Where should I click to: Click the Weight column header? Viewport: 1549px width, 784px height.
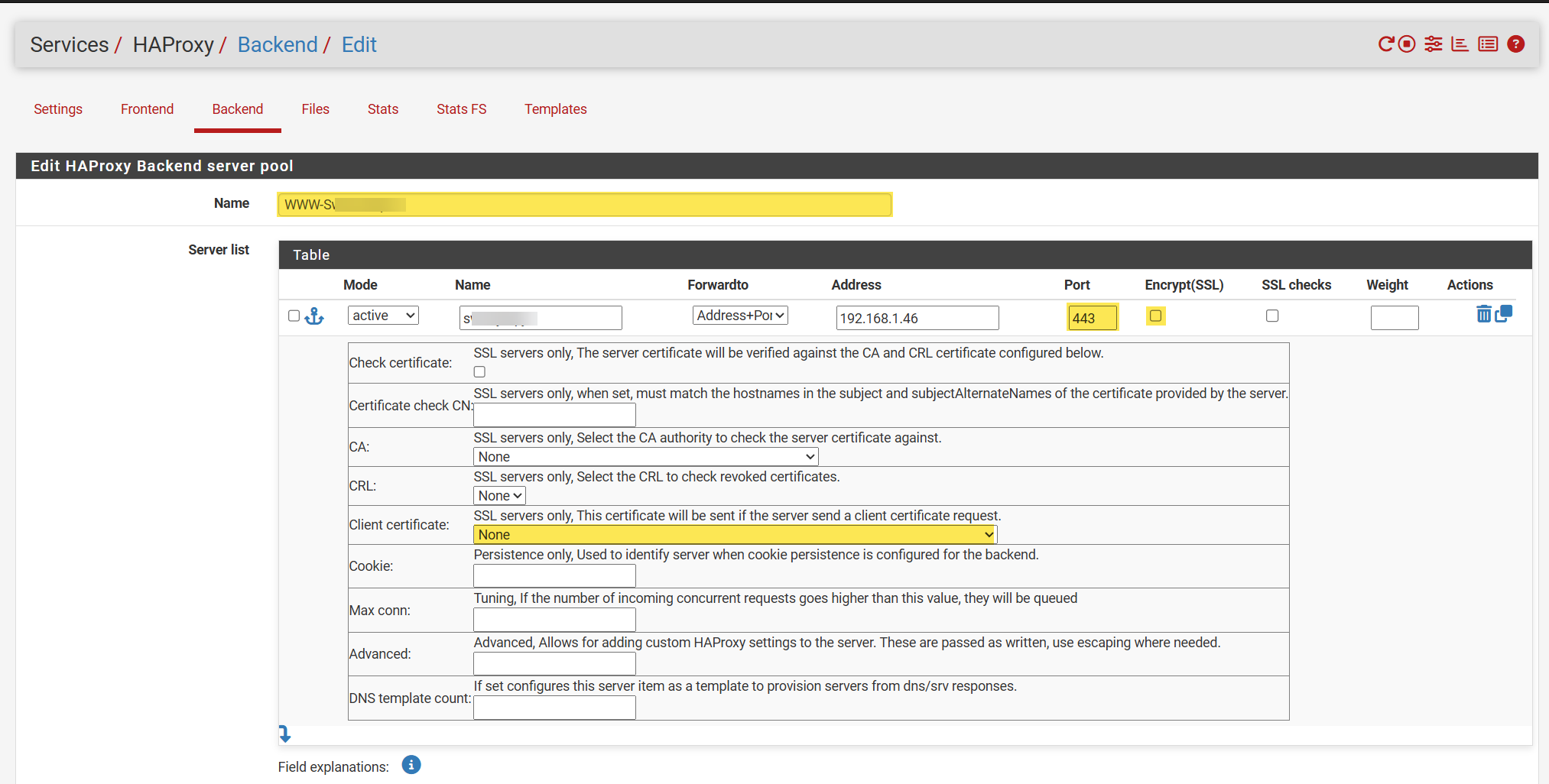click(1387, 285)
